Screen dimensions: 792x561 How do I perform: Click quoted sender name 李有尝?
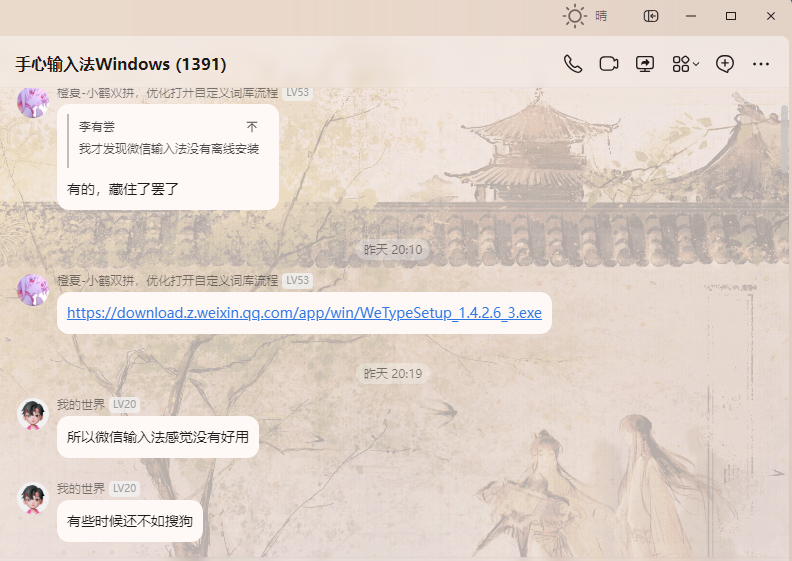96,127
